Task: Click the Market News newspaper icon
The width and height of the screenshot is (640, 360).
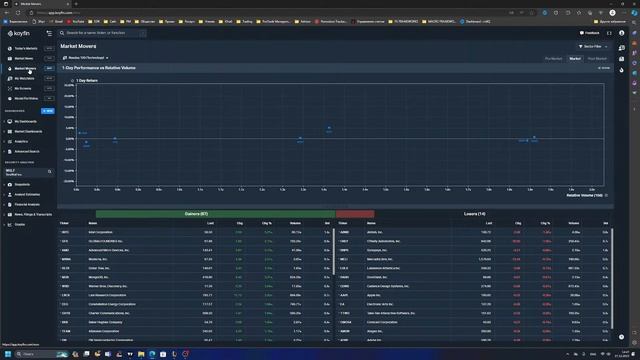Action: (x=10, y=58)
